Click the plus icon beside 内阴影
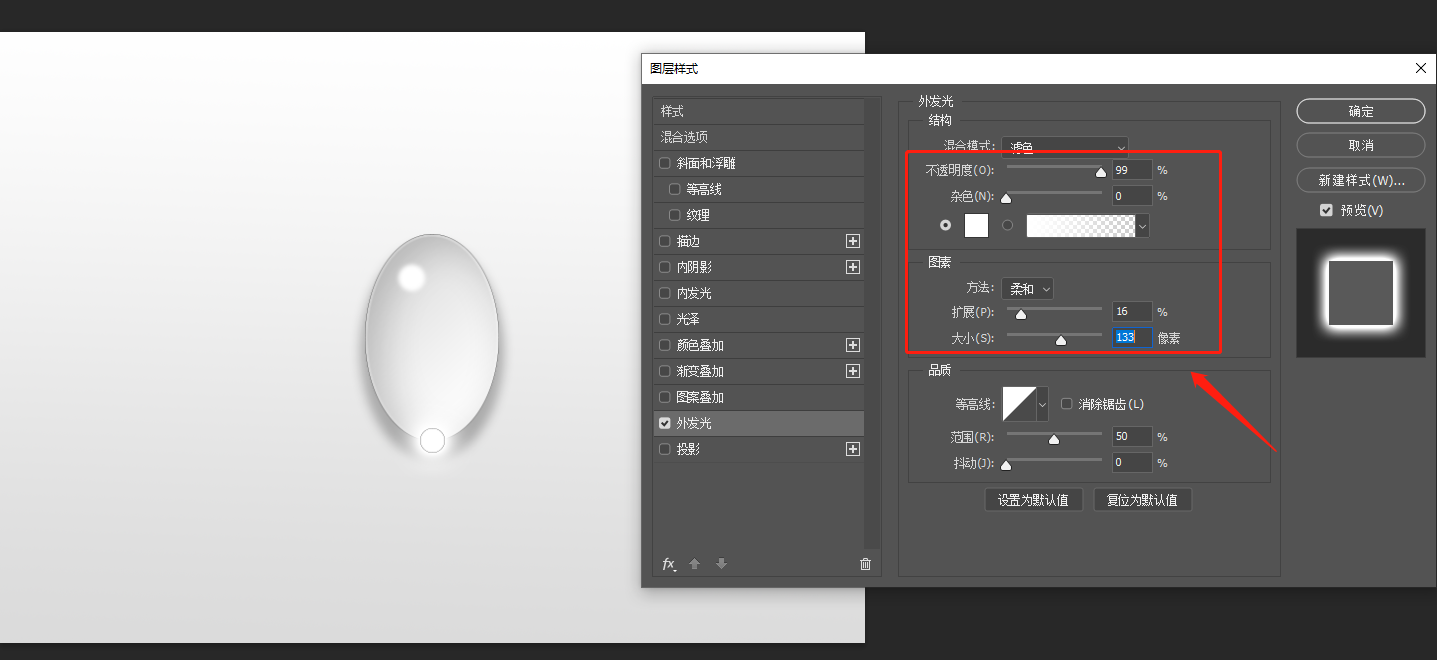The height and width of the screenshot is (660, 1437). coord(853,267)
